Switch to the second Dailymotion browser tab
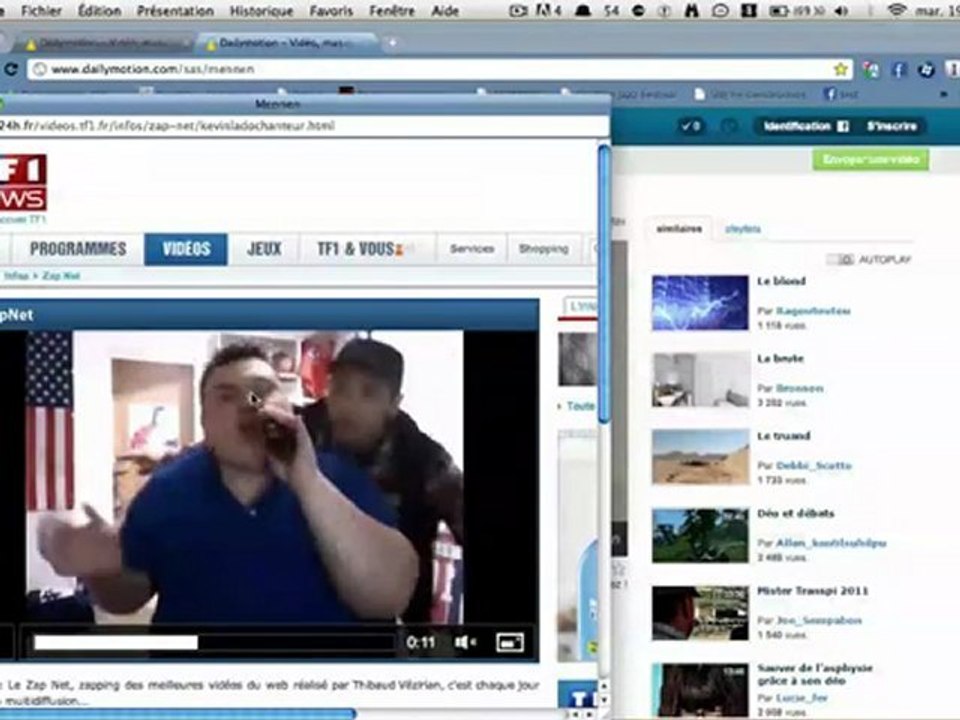 coord(288,43)
